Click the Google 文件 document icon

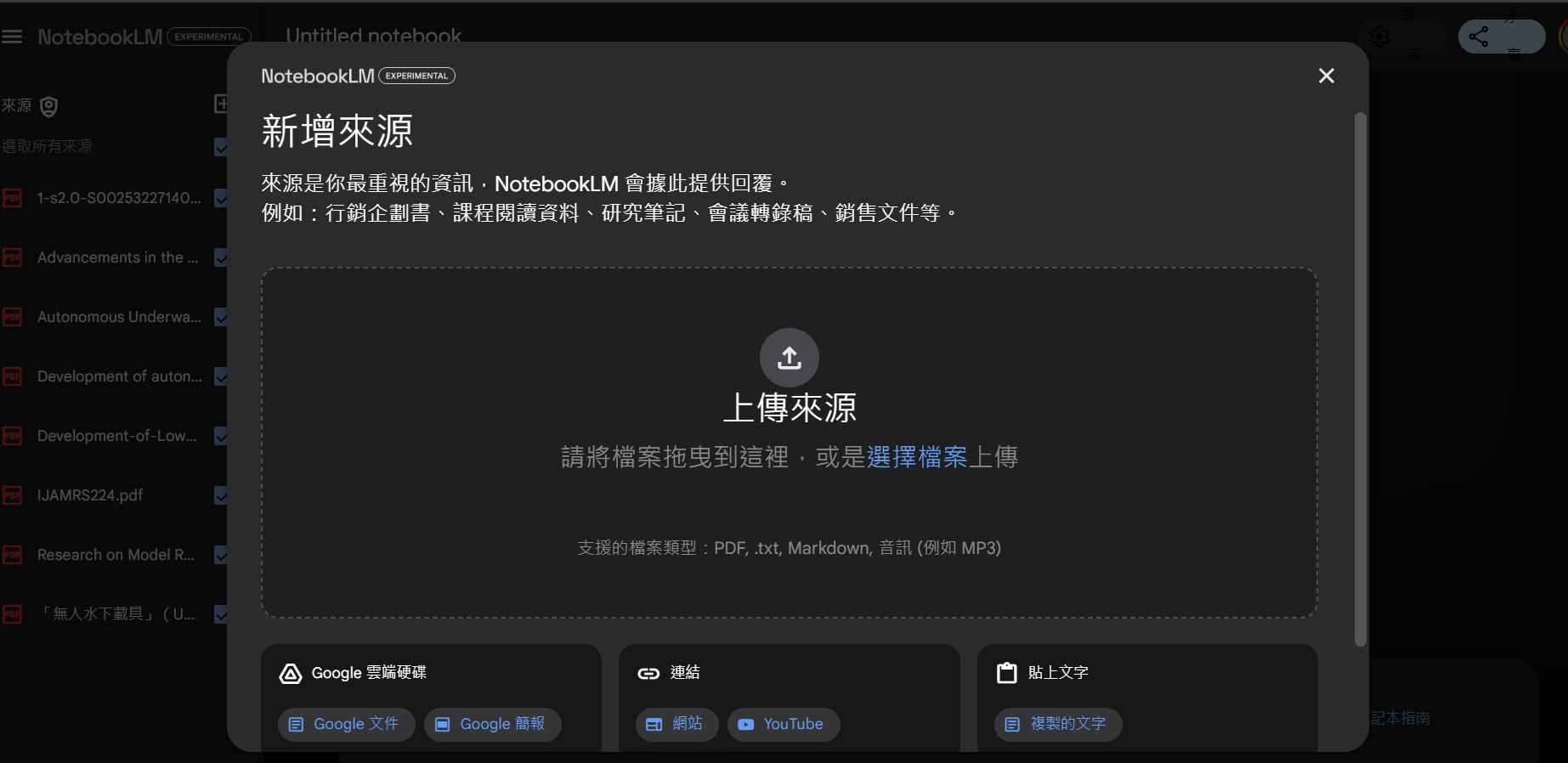coord(296,725)
